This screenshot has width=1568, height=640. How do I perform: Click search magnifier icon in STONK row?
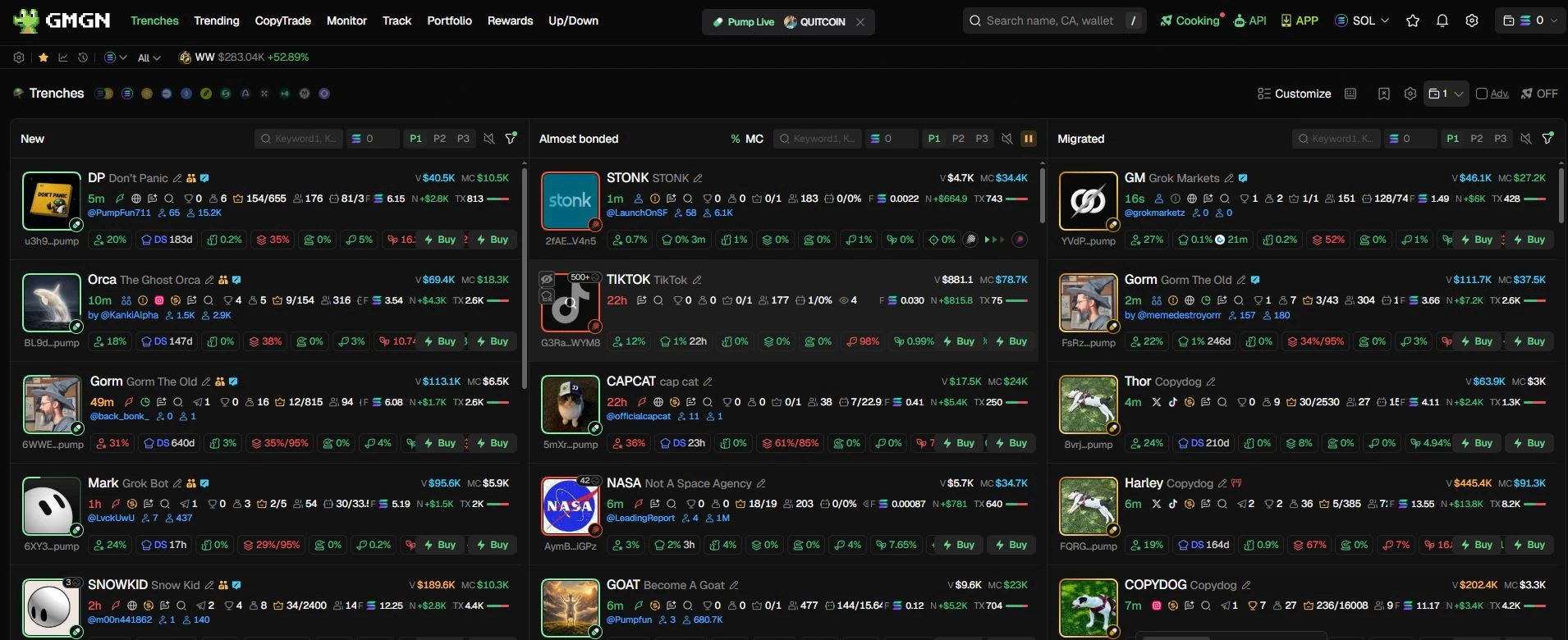[688, 199]
